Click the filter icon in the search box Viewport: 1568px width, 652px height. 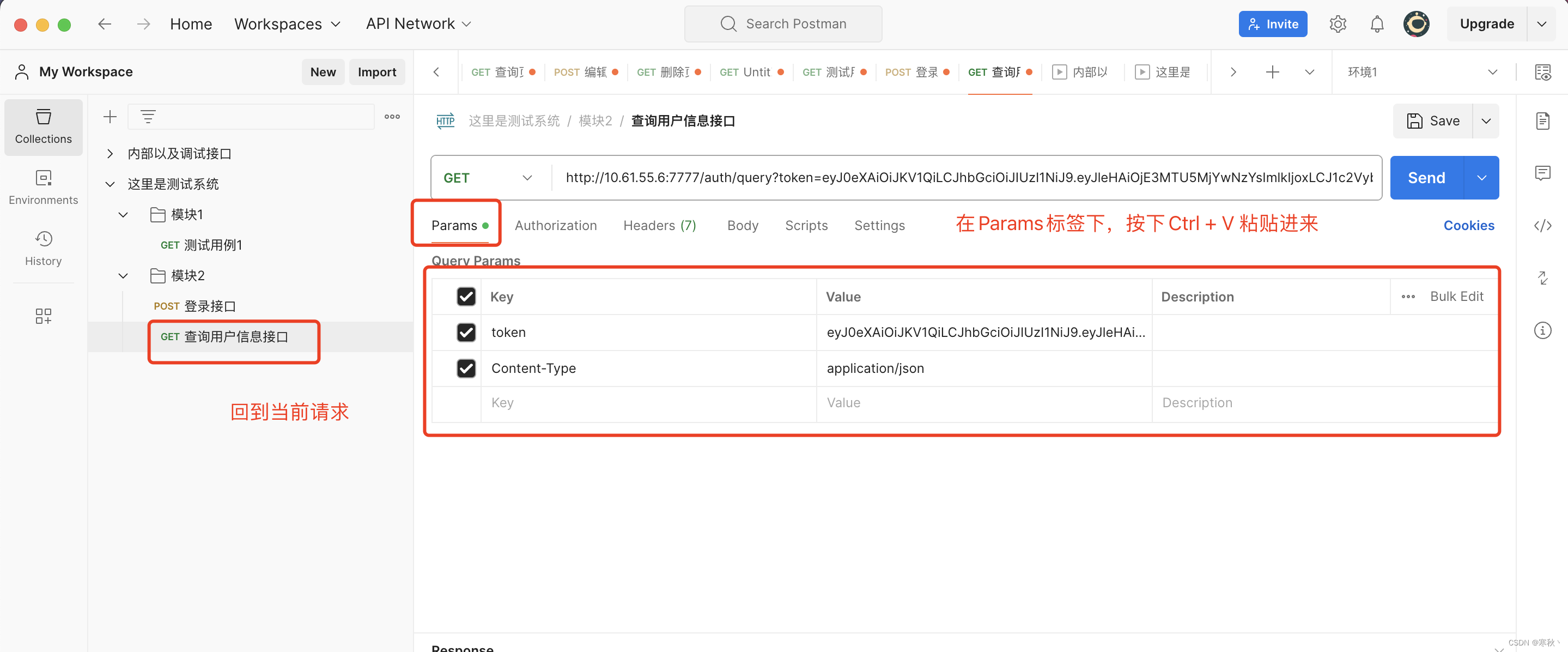point(148,116)
